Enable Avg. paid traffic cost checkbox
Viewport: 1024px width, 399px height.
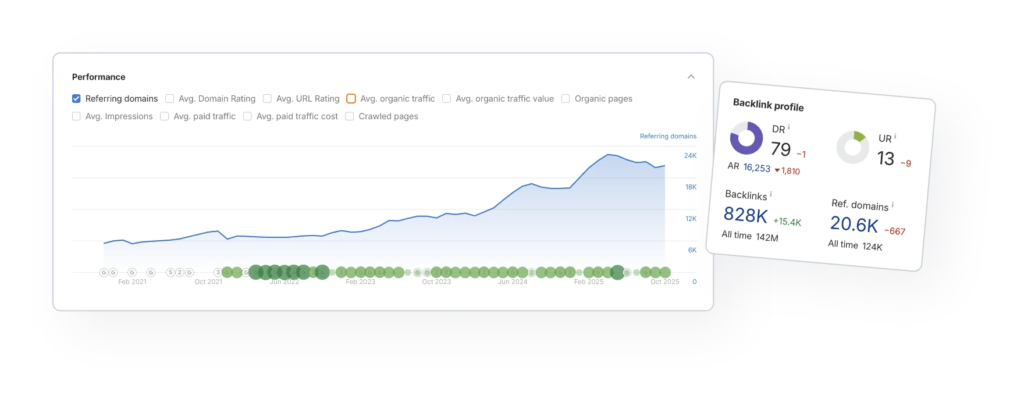(248, 117)
